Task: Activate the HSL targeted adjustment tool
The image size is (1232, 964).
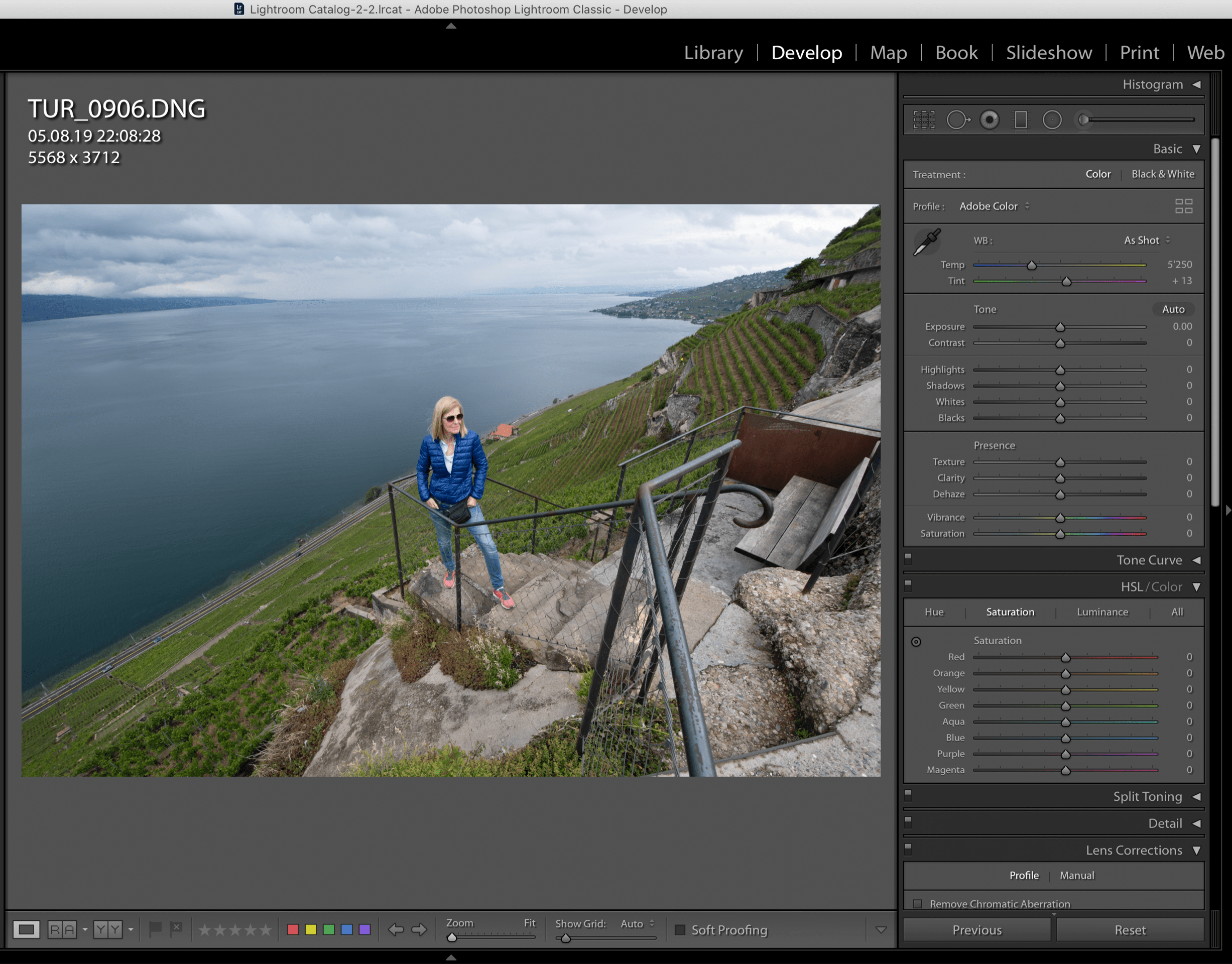Action: pyautogui.click(x=916, y=642)
